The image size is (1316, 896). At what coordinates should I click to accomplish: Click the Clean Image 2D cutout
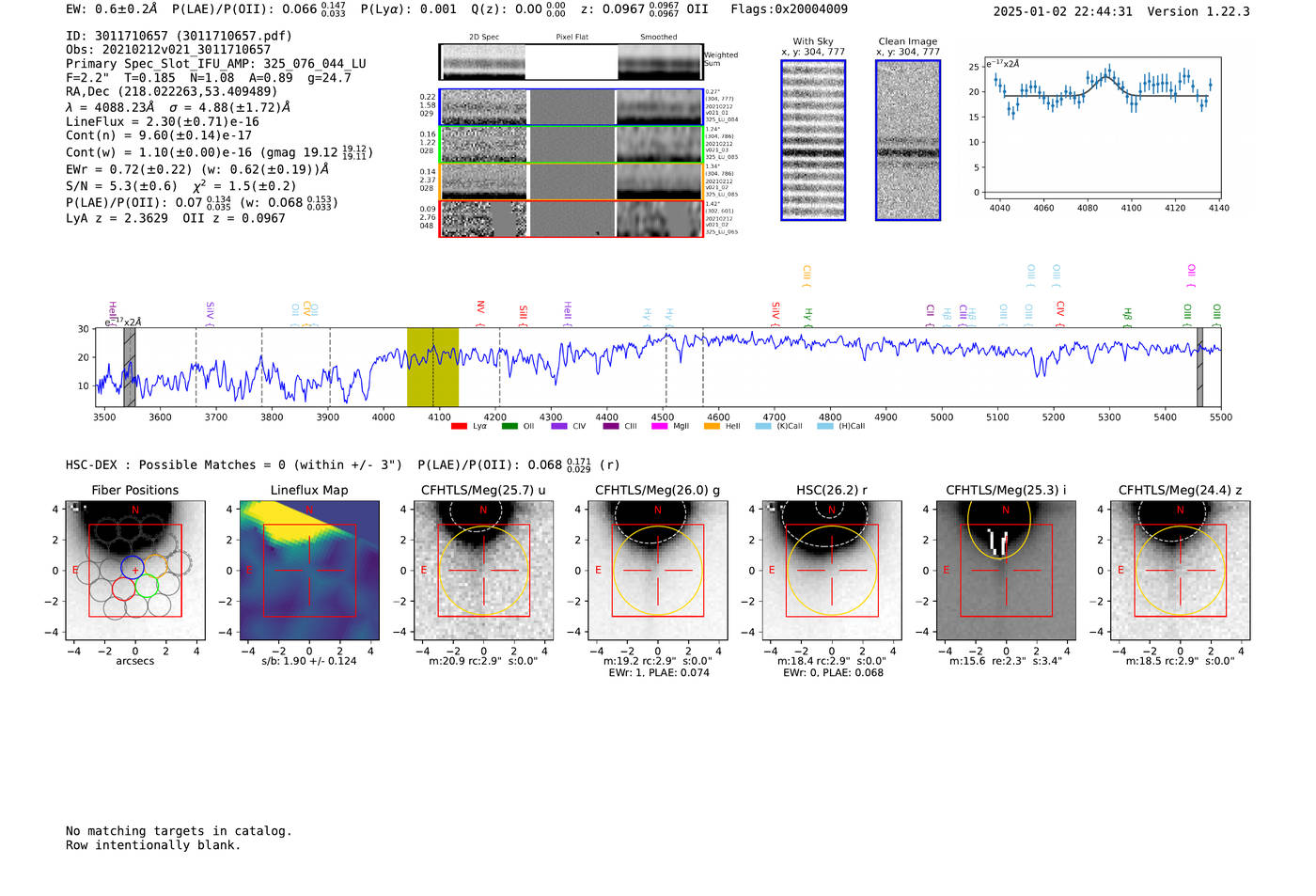point(908,140)
